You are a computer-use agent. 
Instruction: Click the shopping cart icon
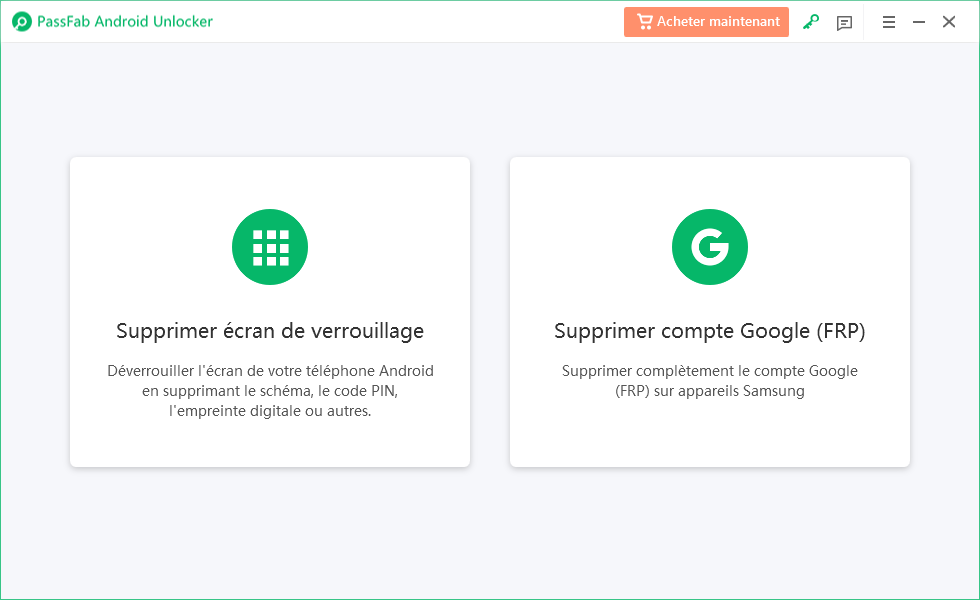644,21
